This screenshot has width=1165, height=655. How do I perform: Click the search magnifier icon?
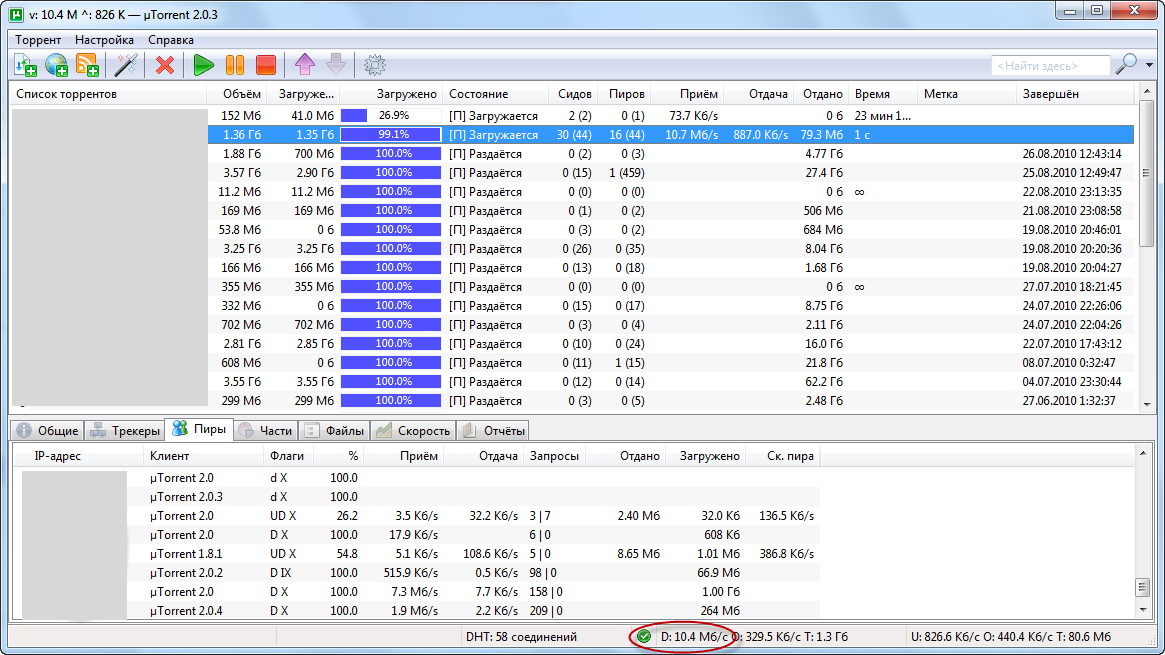point(1124,63)
